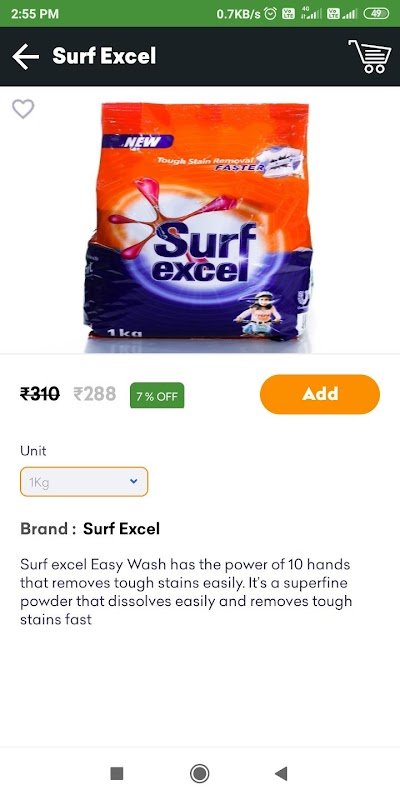The width and height of the screenshot is (400, 800).
Task: Tap Android back triangle button
Action: (281, 773)
